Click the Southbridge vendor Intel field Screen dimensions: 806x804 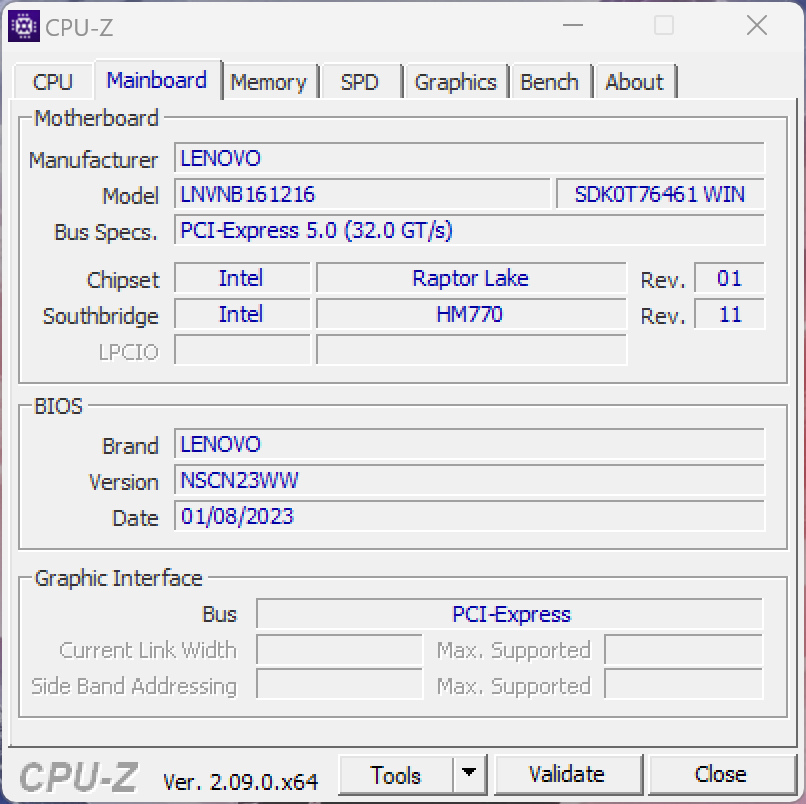click(242, 314)
